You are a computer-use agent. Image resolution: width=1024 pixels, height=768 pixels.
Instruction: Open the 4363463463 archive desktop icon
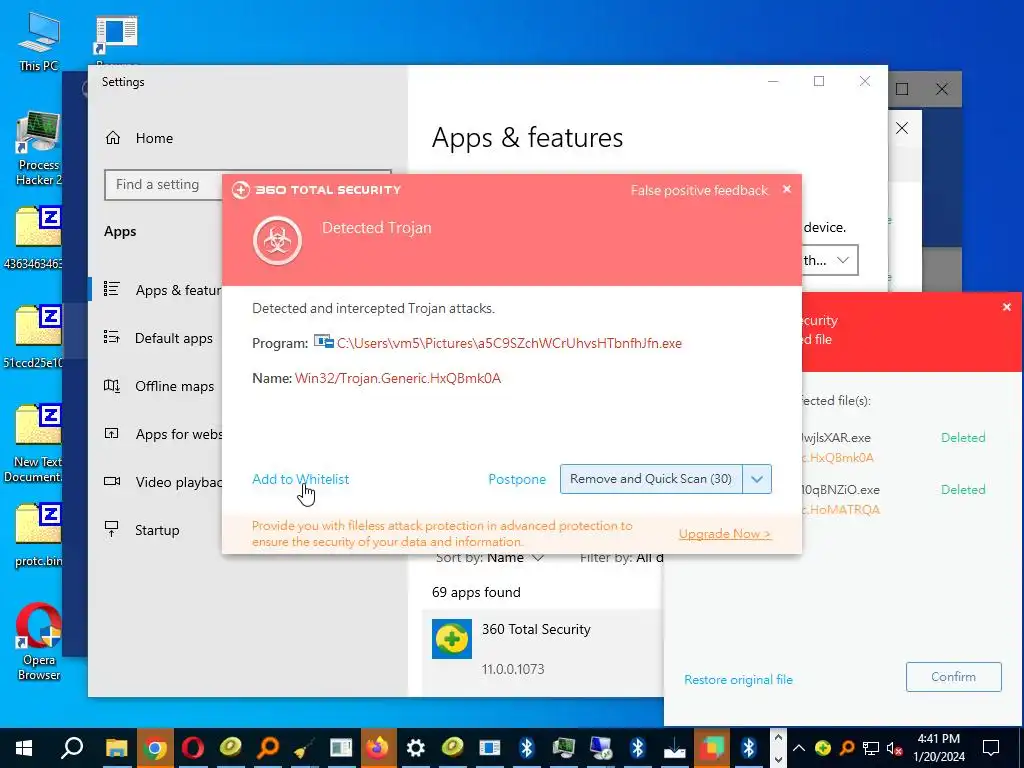(x=34, y=238)
